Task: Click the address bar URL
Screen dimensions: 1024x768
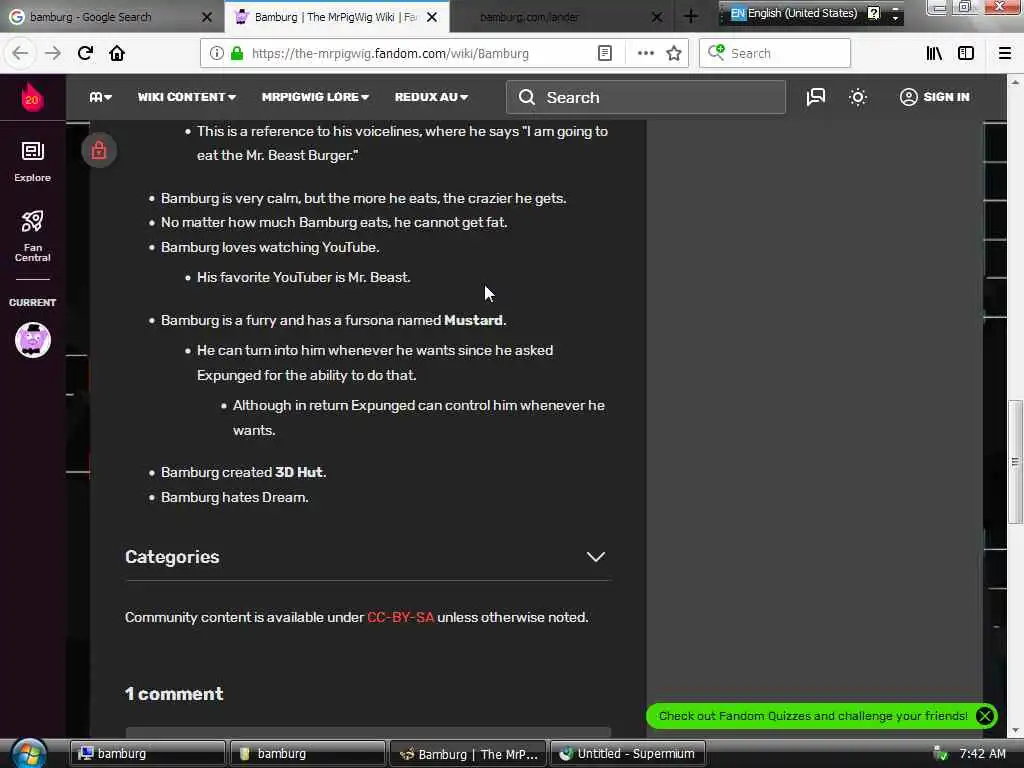Action: [x=390, y=54]
